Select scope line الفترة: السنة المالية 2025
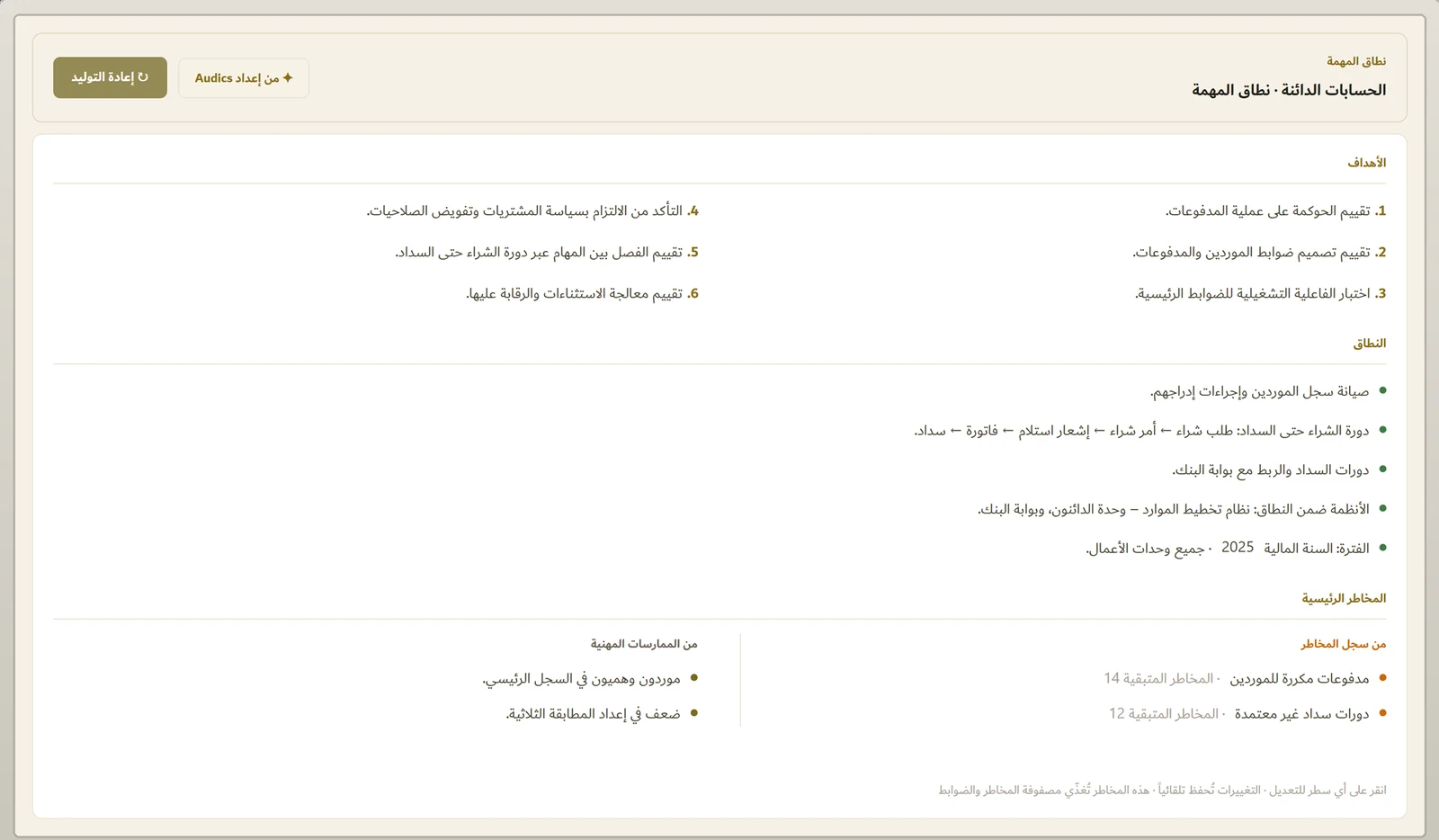 coord(1236,548)
